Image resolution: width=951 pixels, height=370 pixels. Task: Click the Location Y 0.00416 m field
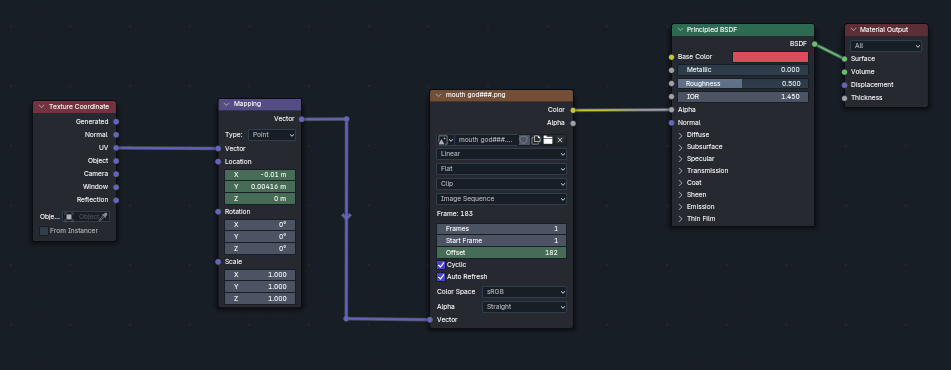[260, 187]
